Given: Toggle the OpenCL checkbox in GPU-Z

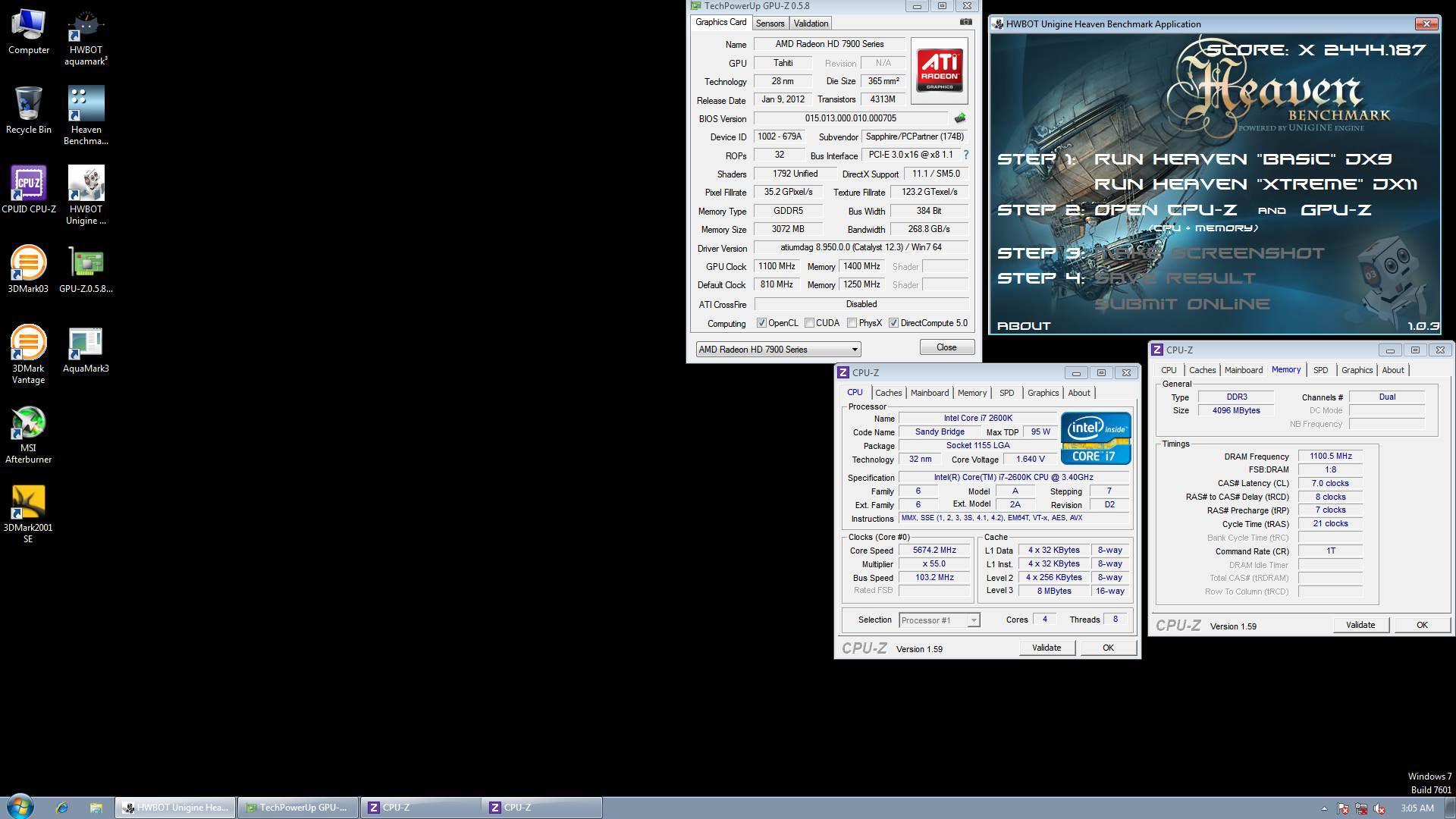Looking at the screenshot, I should click(x=761, y=323).
